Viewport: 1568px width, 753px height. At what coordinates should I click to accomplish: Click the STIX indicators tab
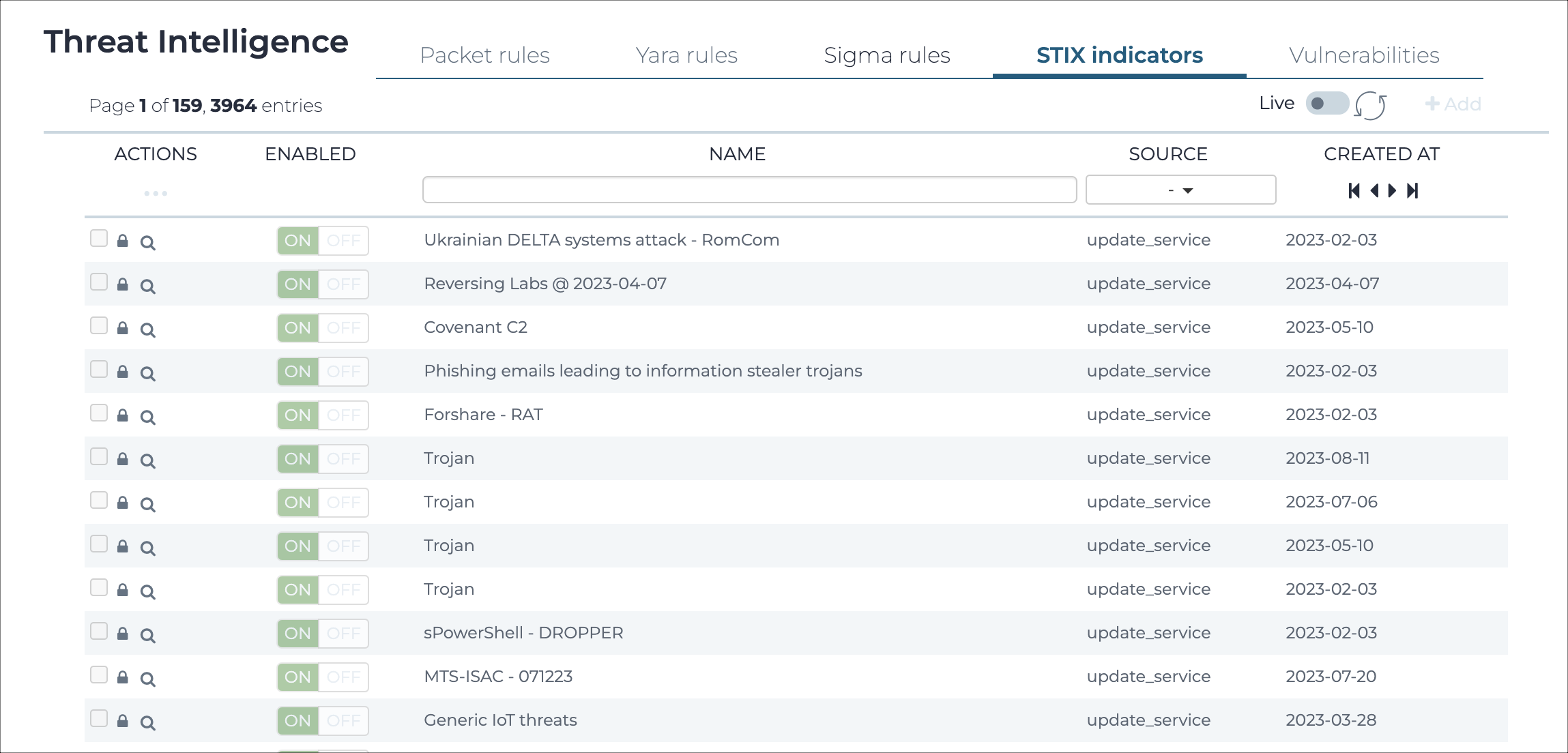point(1120,55)
